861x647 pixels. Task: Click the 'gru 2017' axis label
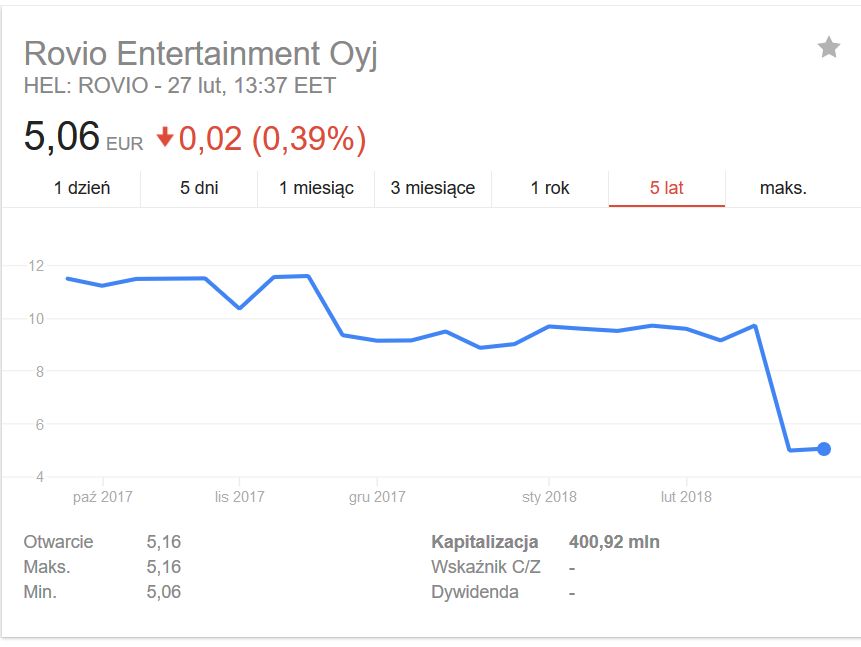pyautogui.click(x=377, y=496)
